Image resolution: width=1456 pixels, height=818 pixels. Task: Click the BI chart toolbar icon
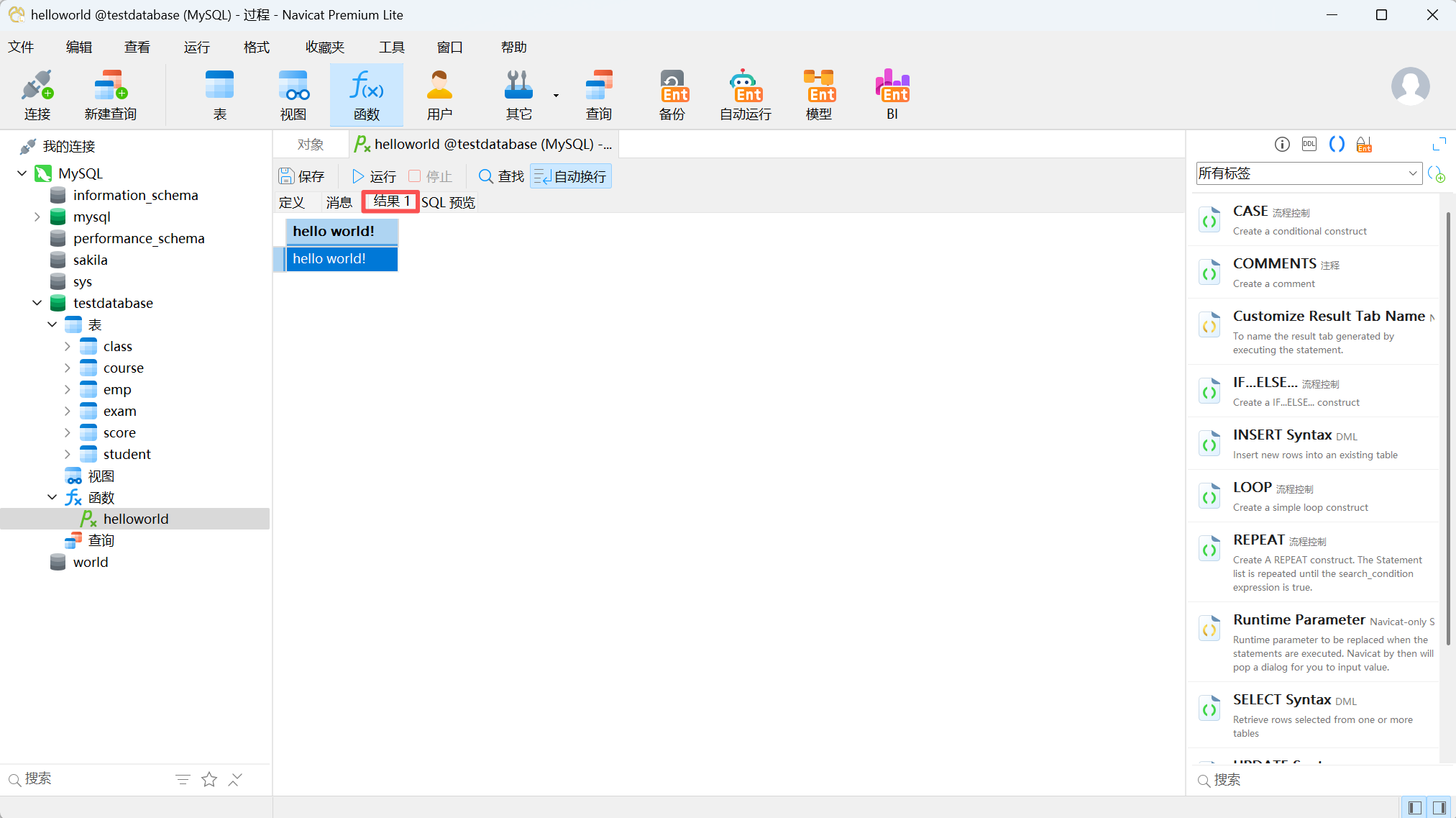click(x=892, y=95)
